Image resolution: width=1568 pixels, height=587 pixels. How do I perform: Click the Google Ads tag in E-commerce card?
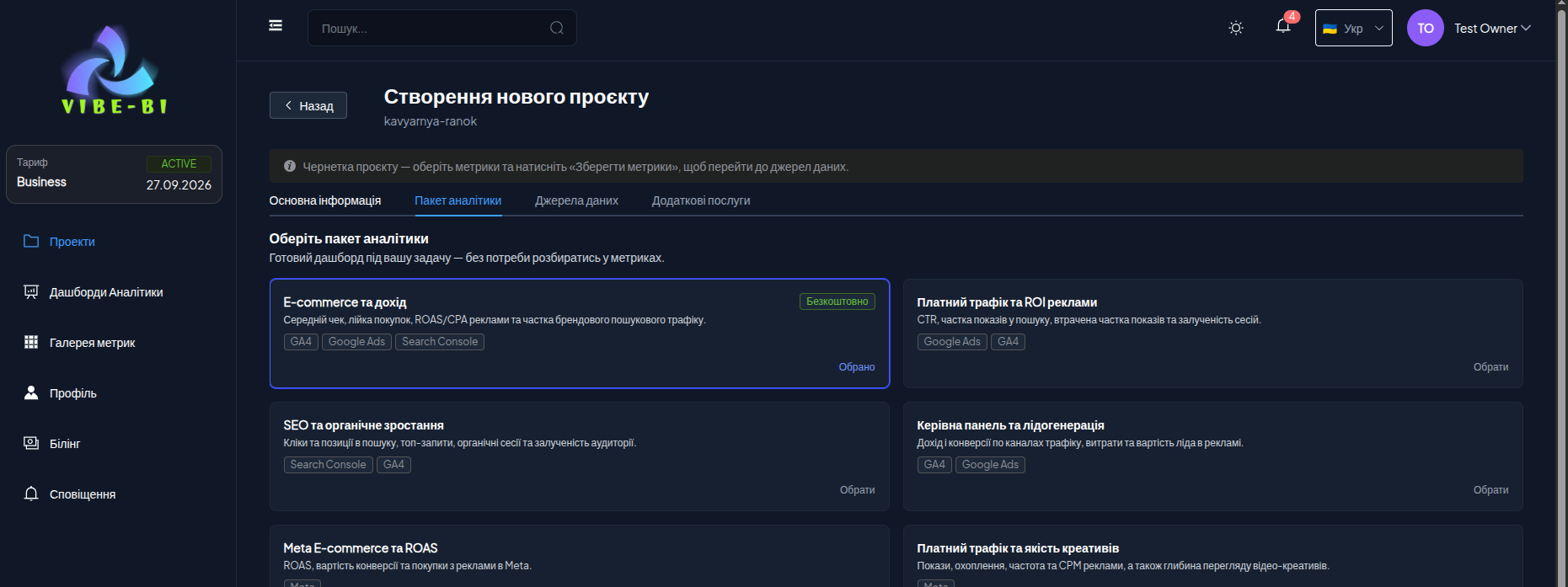point(356,342)
